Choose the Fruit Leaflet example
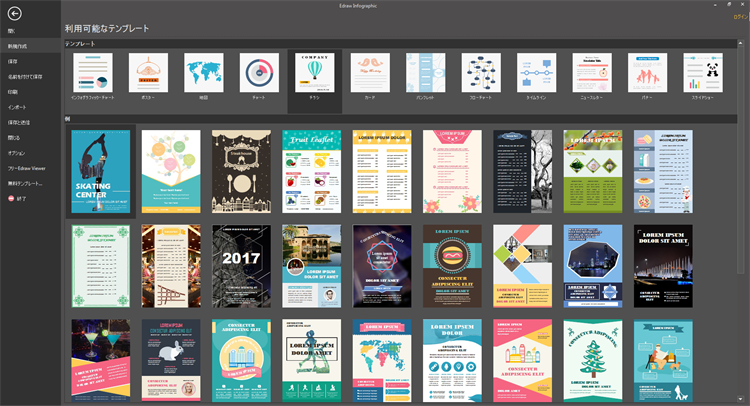The image size is (750, 406). point(311,172)
